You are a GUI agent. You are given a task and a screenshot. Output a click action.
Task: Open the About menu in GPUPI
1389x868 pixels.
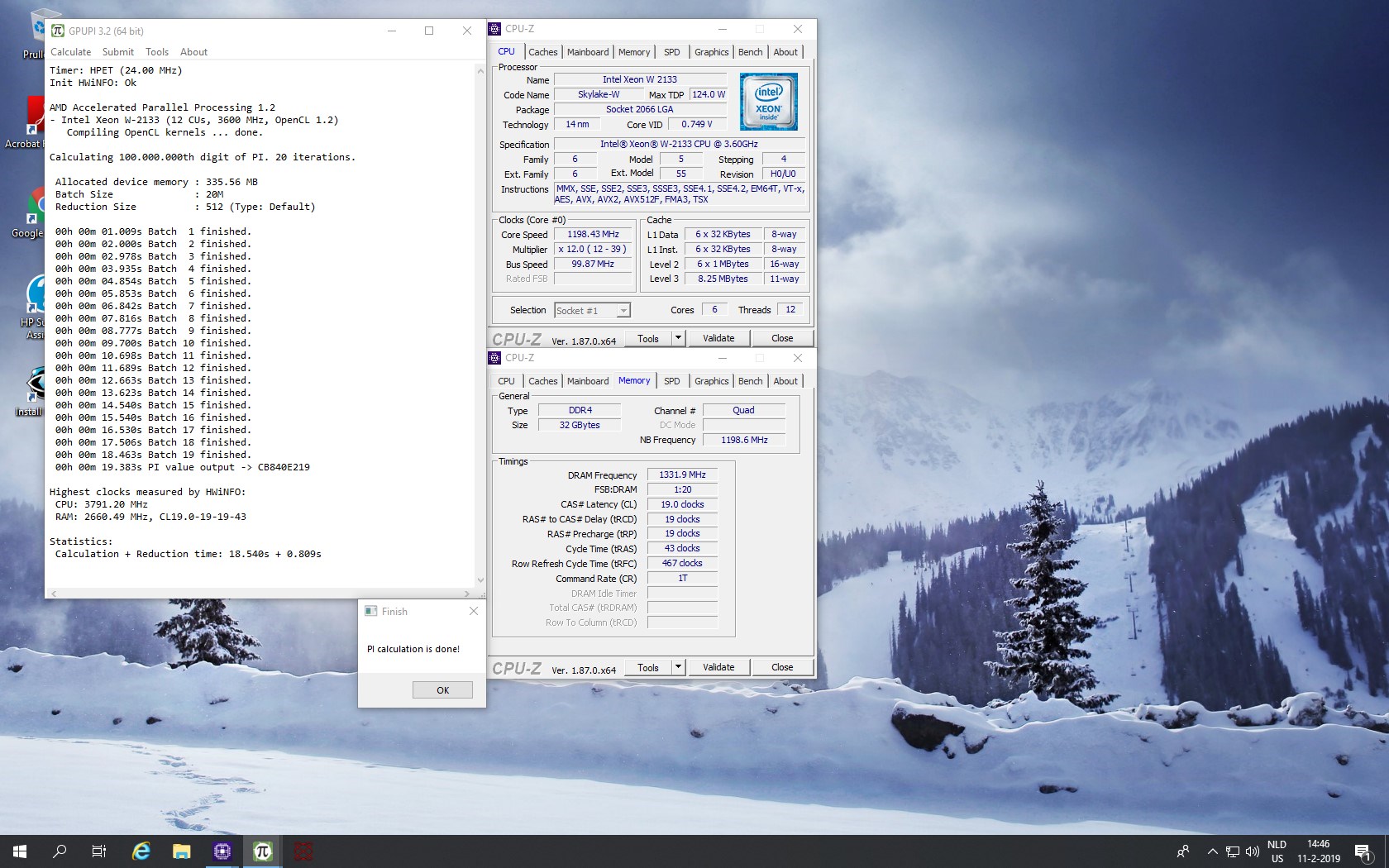(x=194, y=52)
